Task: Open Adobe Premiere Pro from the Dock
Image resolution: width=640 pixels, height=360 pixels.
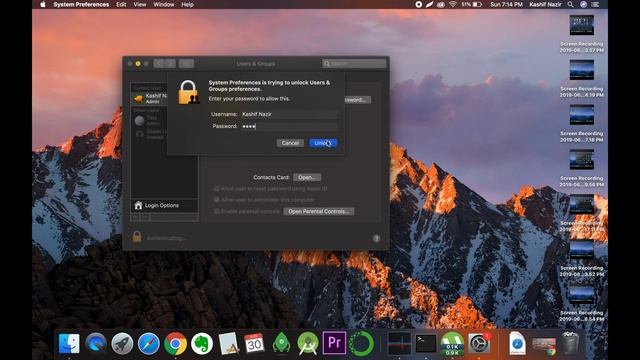Action: 334,342
